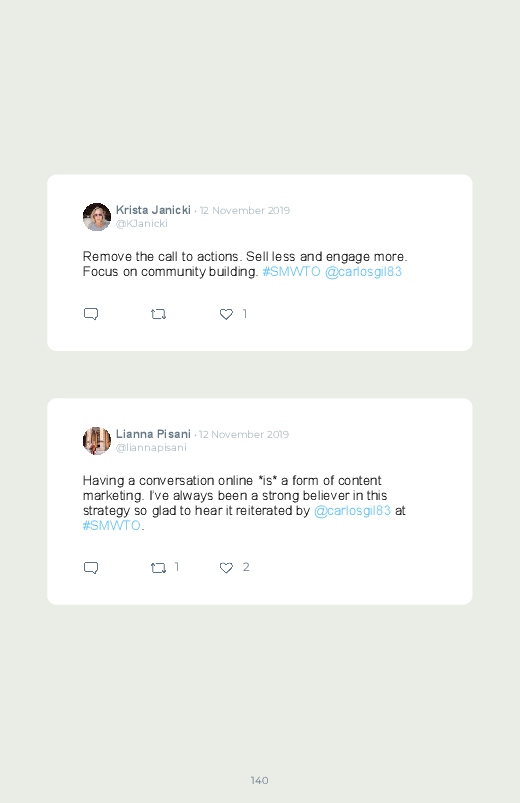Click @carlosgil83 mention in Krista's tweet
The image size is (520, 803).
click(363, 271)
